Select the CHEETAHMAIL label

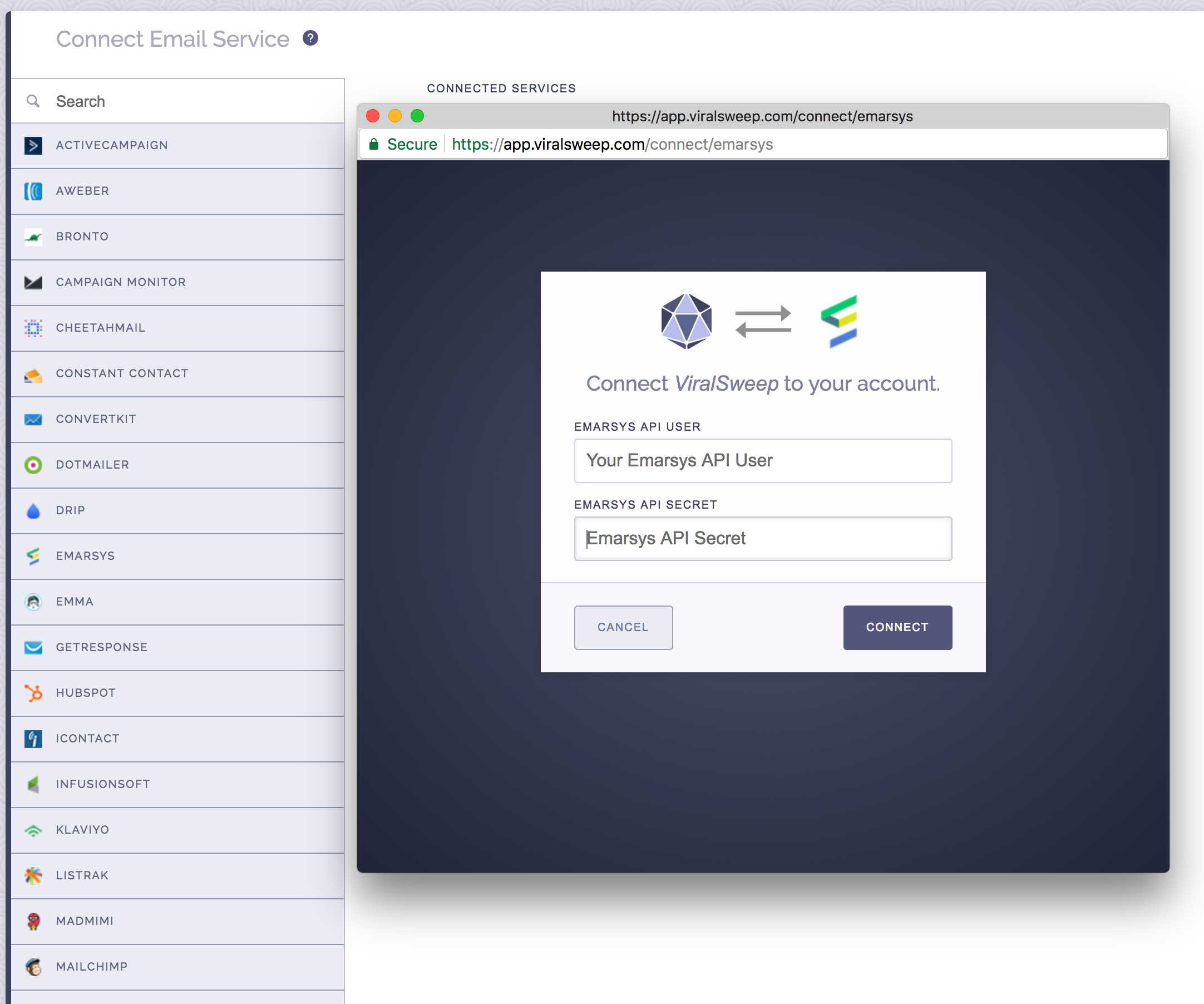[101, 327]
